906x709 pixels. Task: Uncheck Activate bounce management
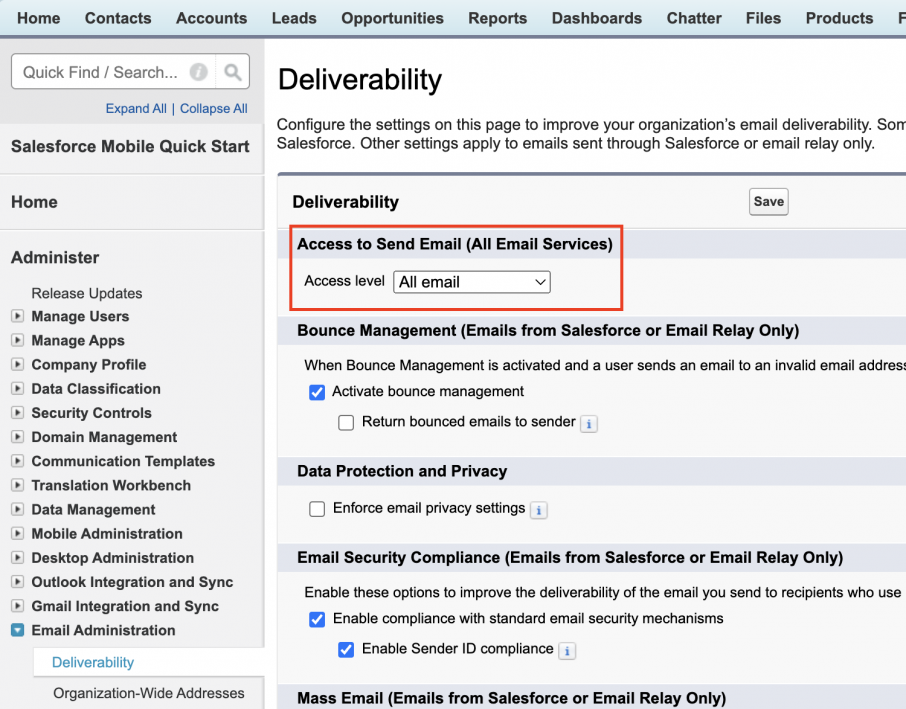(317, 393)
